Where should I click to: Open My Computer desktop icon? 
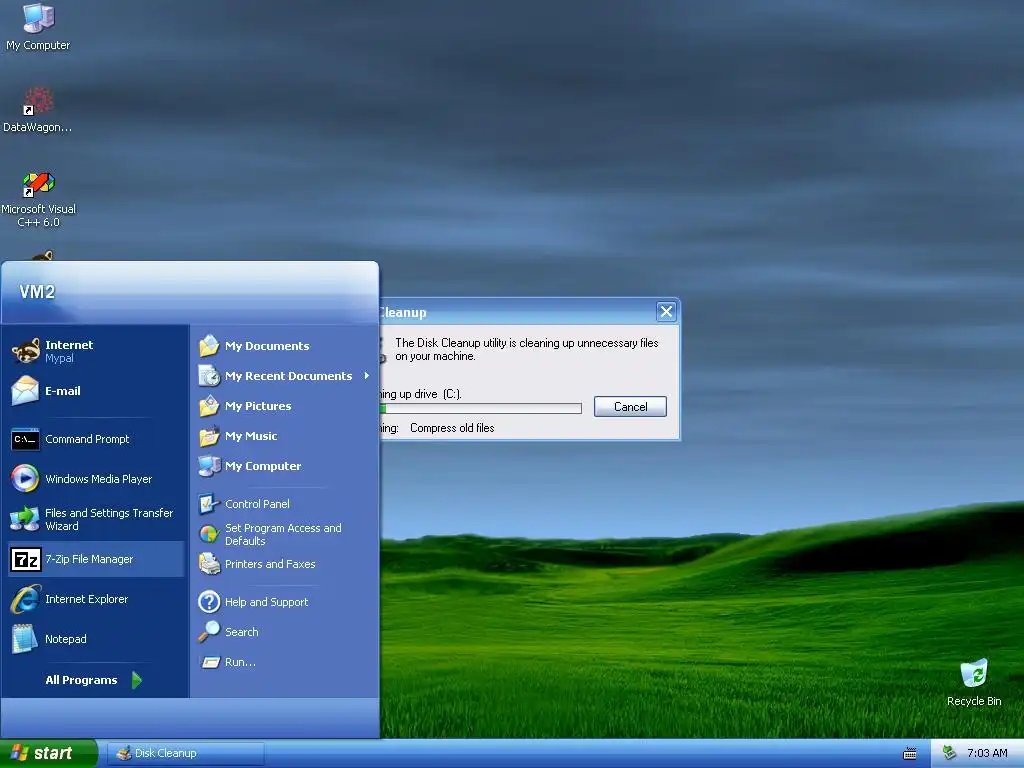(38, 27)
